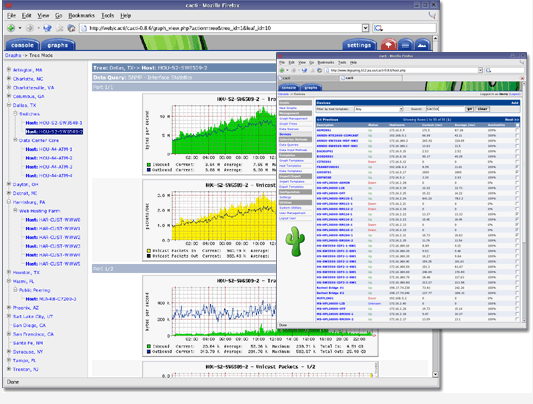This screenshot has height=404, width=533.
Task: Open the rear window URL history dropdown arrow
Action: click(x=365, y=28)
